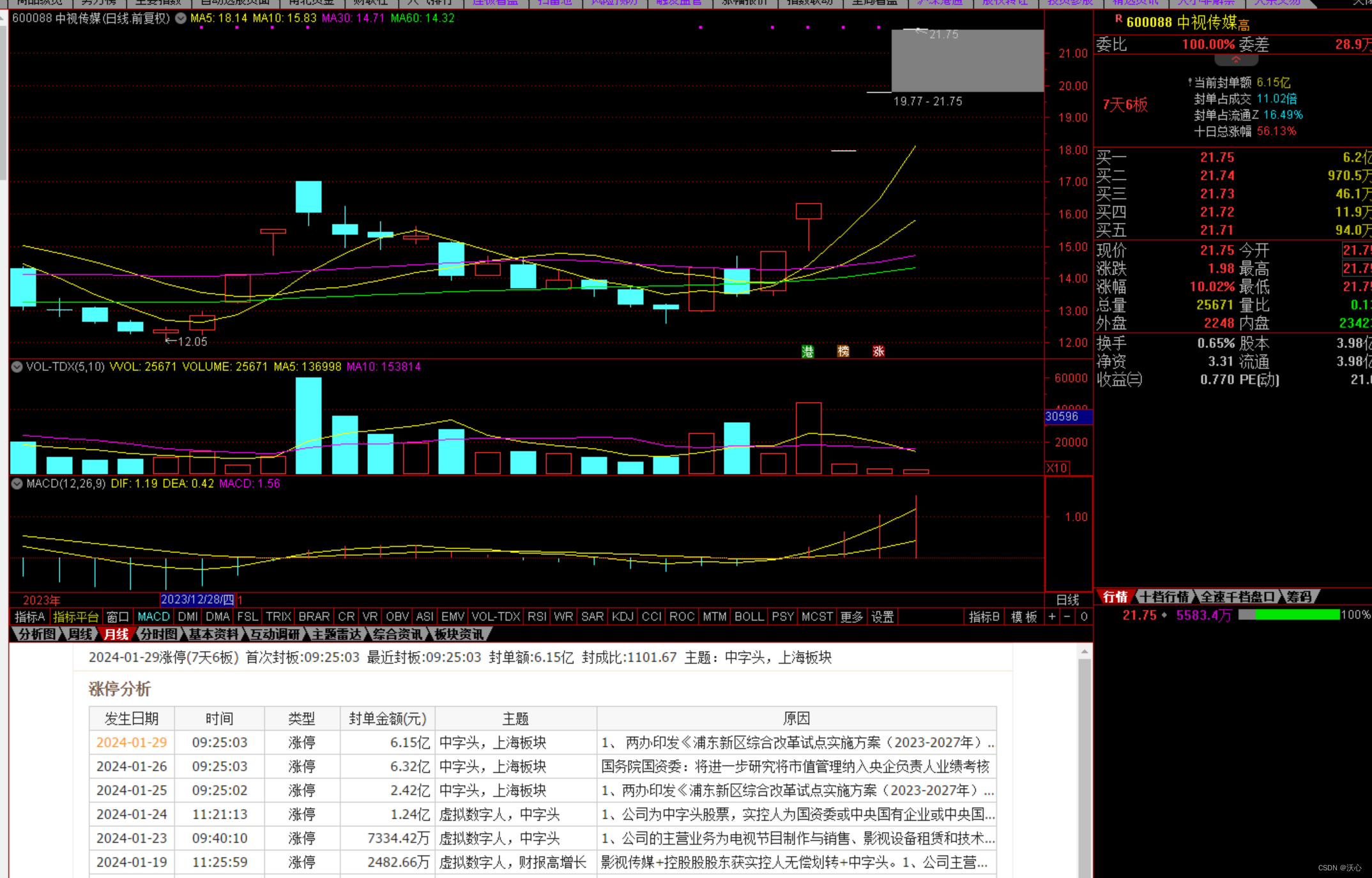Select the VR indicator
1372x878 pixels.
tap(370, 617)
